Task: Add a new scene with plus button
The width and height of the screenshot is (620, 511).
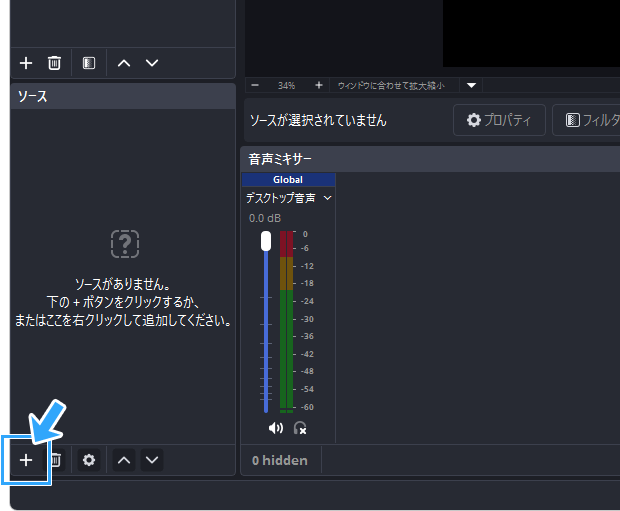Action: (26, 63)
